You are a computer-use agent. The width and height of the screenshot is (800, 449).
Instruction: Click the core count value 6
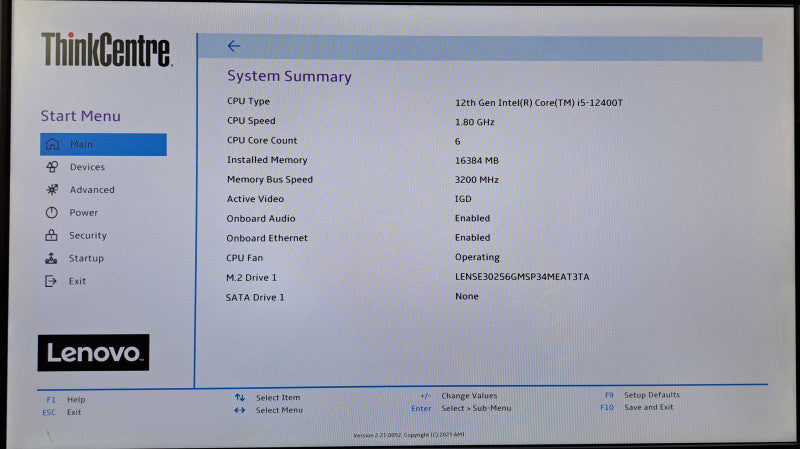coord(458,141)
